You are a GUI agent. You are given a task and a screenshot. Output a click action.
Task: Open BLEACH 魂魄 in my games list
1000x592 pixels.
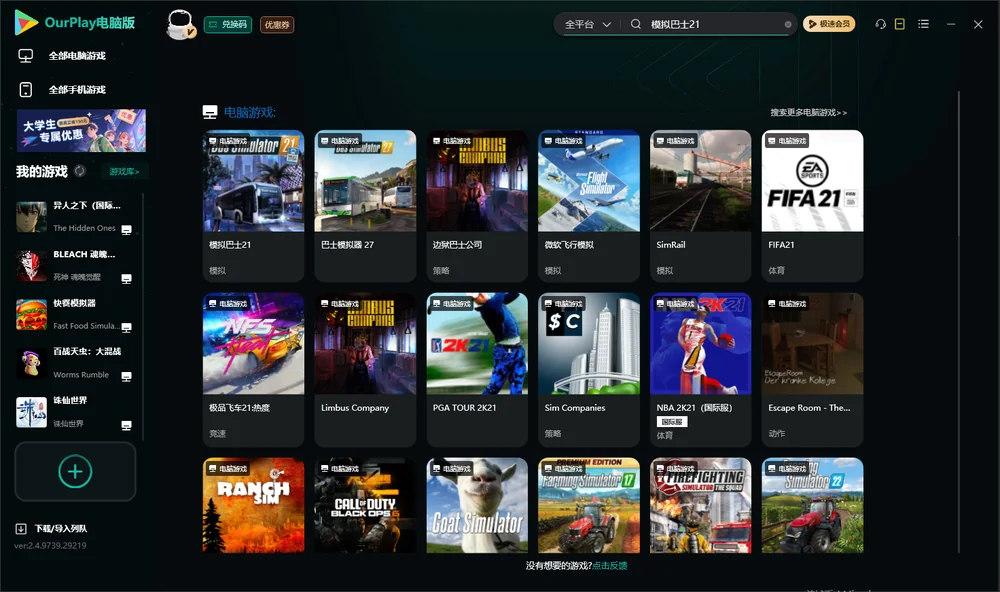tap(75, 265)
